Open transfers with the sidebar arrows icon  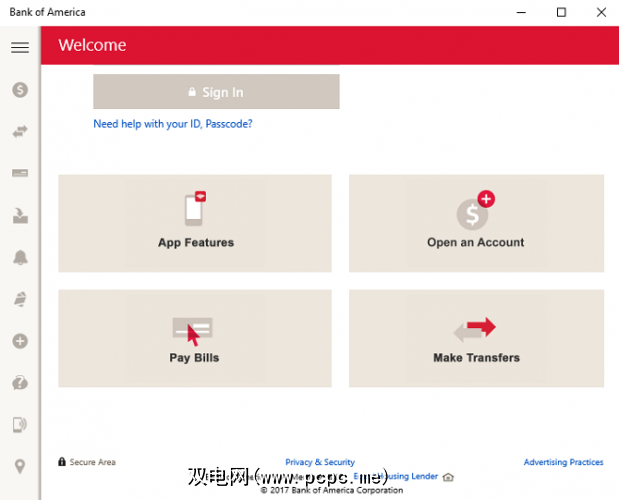coord(20,131)
